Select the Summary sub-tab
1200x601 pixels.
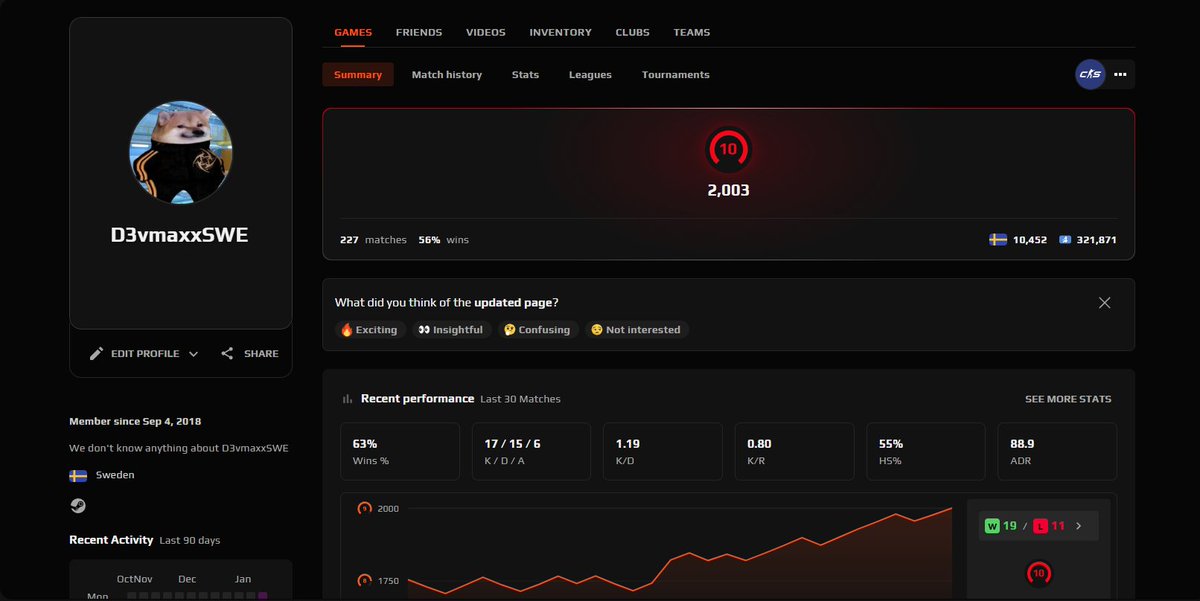pyautogui.click(x=358, y=75)
